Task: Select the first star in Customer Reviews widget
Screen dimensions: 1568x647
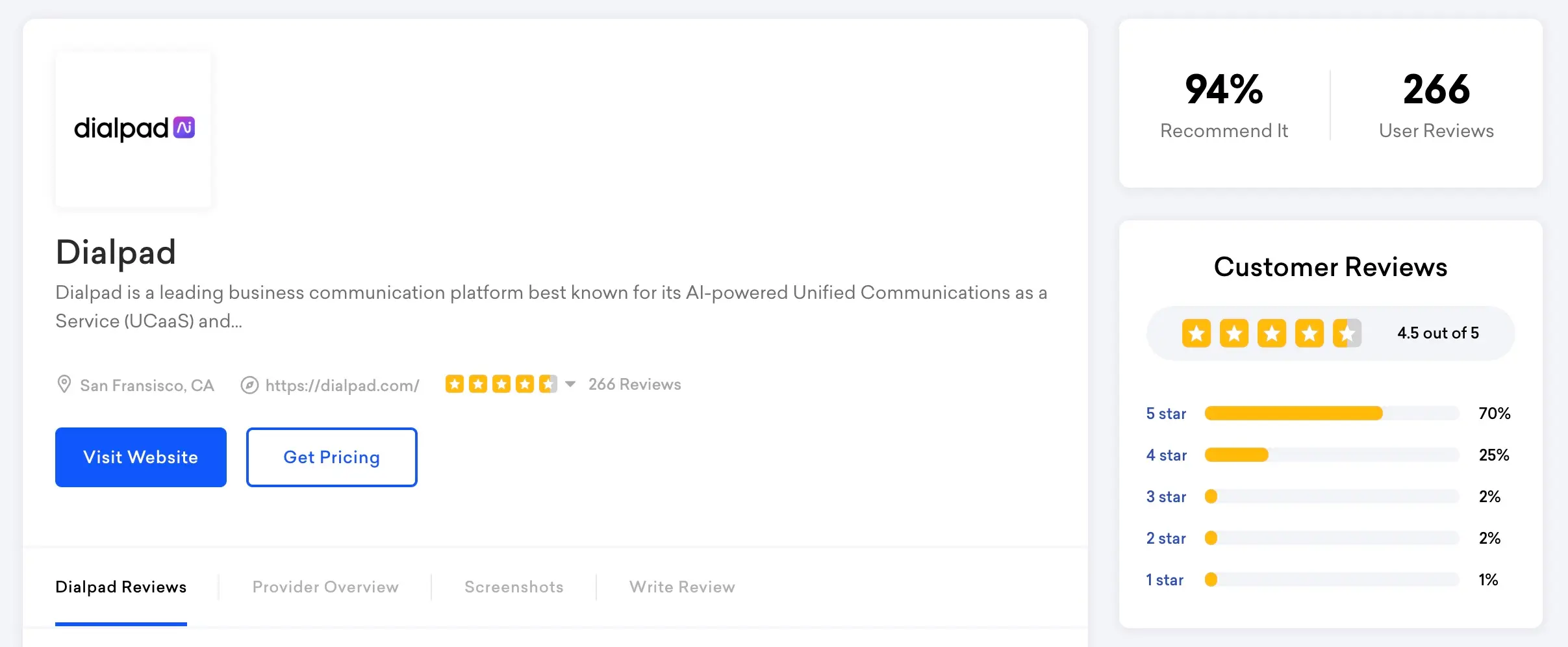Action: tap(1196, 333)
